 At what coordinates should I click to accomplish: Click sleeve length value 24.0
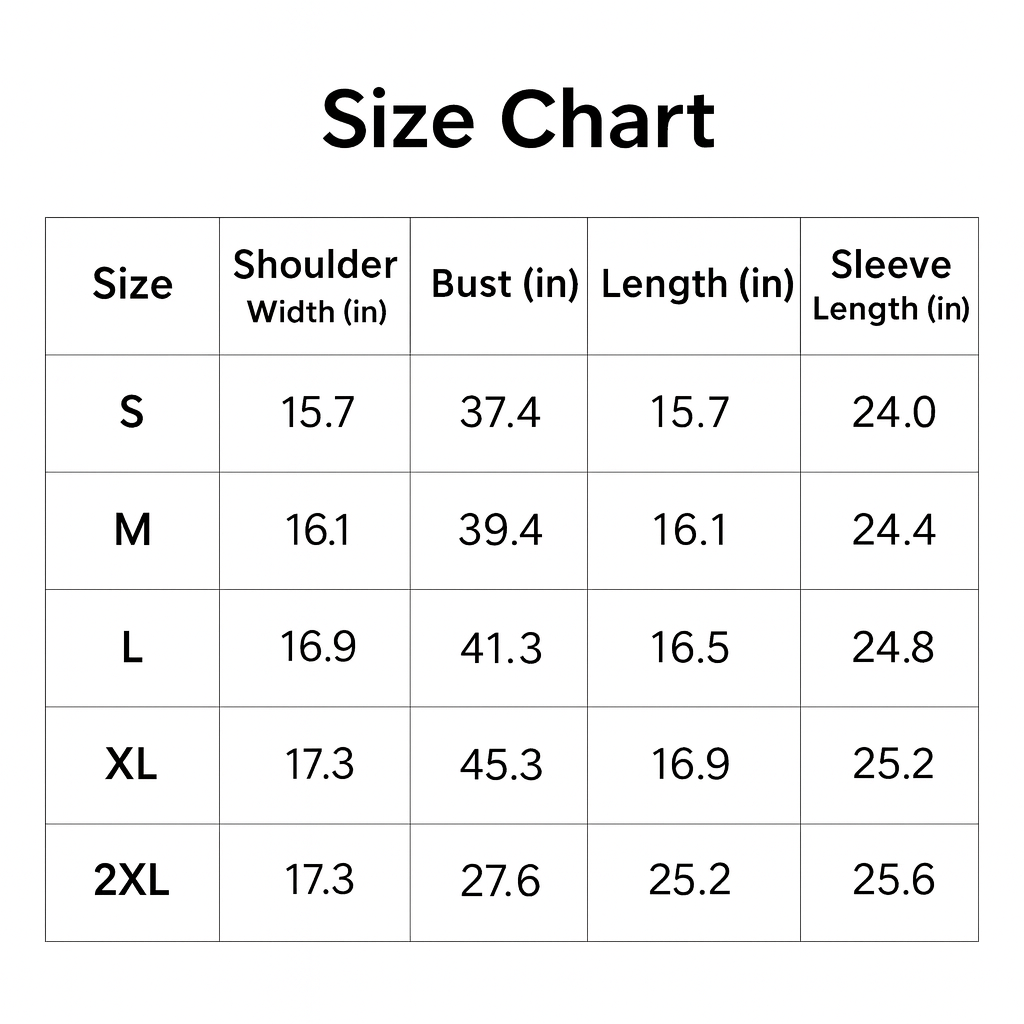pyautogui.click(x=894, y=412)
